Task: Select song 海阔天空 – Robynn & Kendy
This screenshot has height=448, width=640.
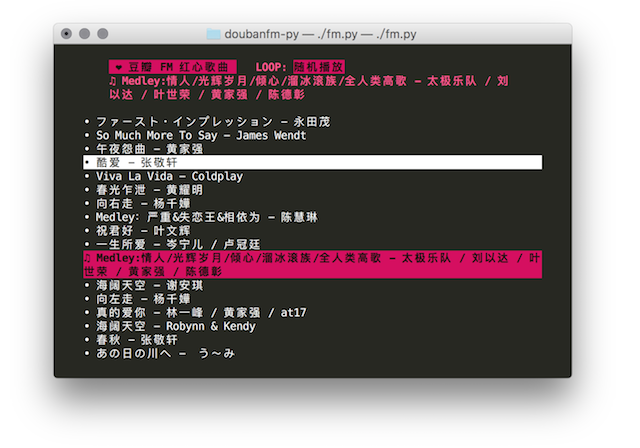Action: 170,326
